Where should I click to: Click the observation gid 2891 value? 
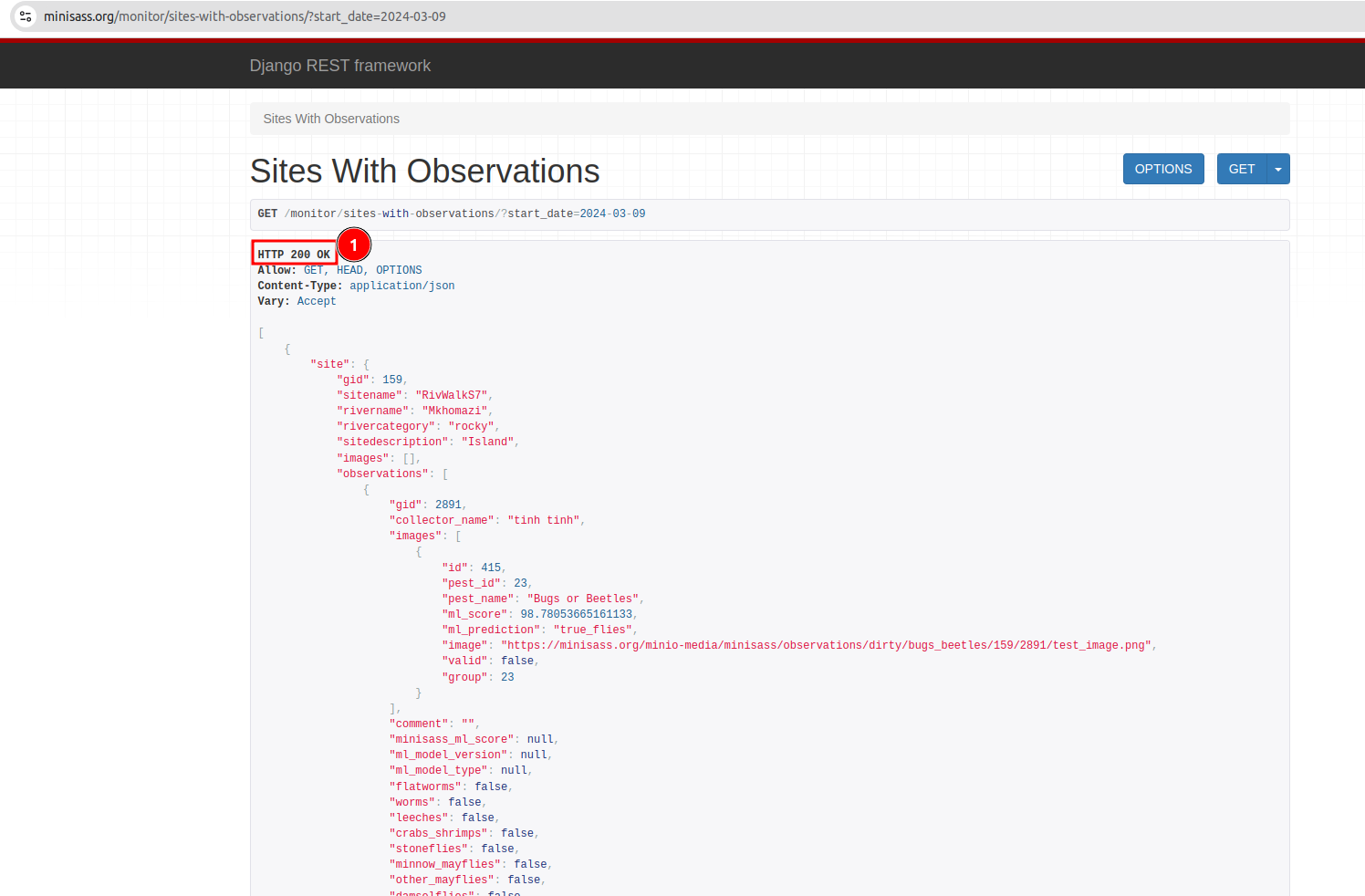coord(448,505)
